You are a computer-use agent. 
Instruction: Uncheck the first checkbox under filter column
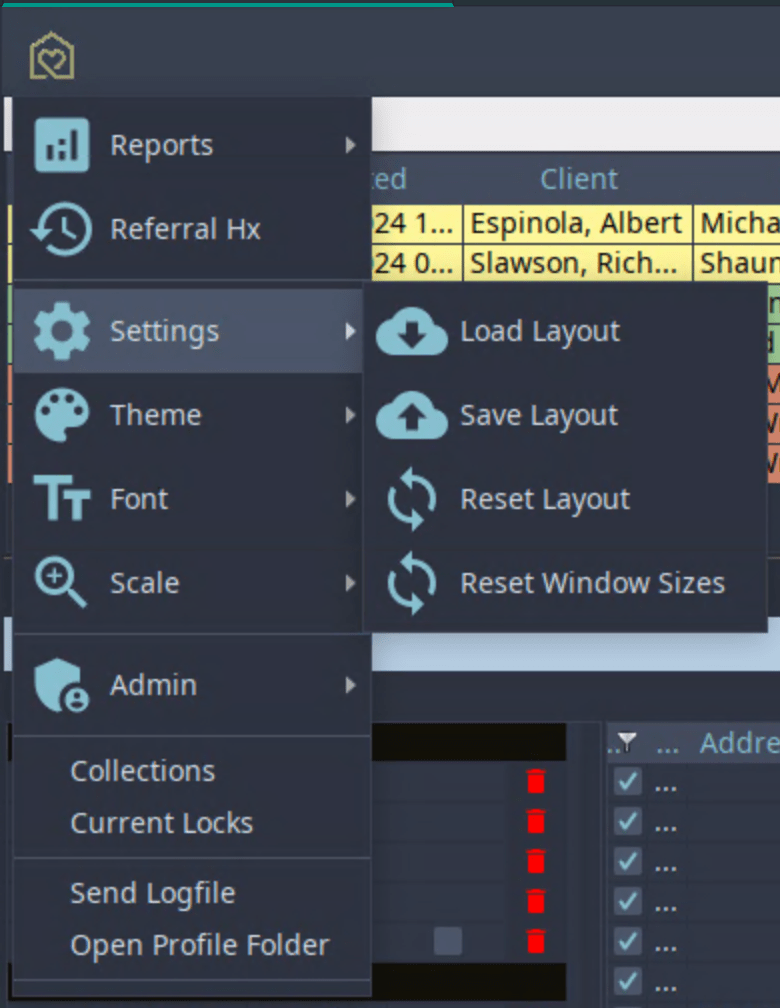(627, 782)
